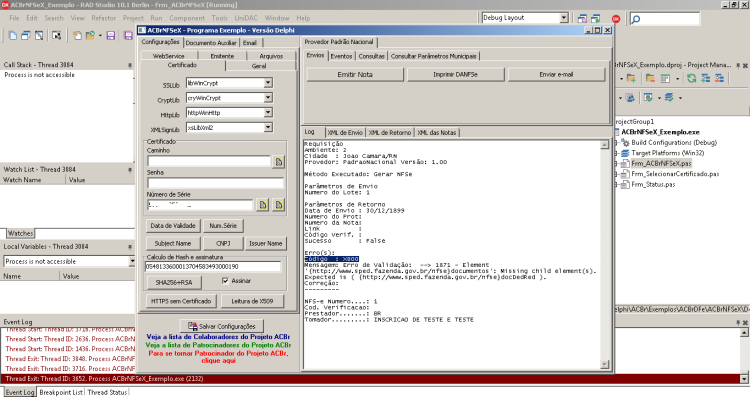750x398 pixels.
Task: Open the Local Variables process dropdown
Action: (132, 261)
